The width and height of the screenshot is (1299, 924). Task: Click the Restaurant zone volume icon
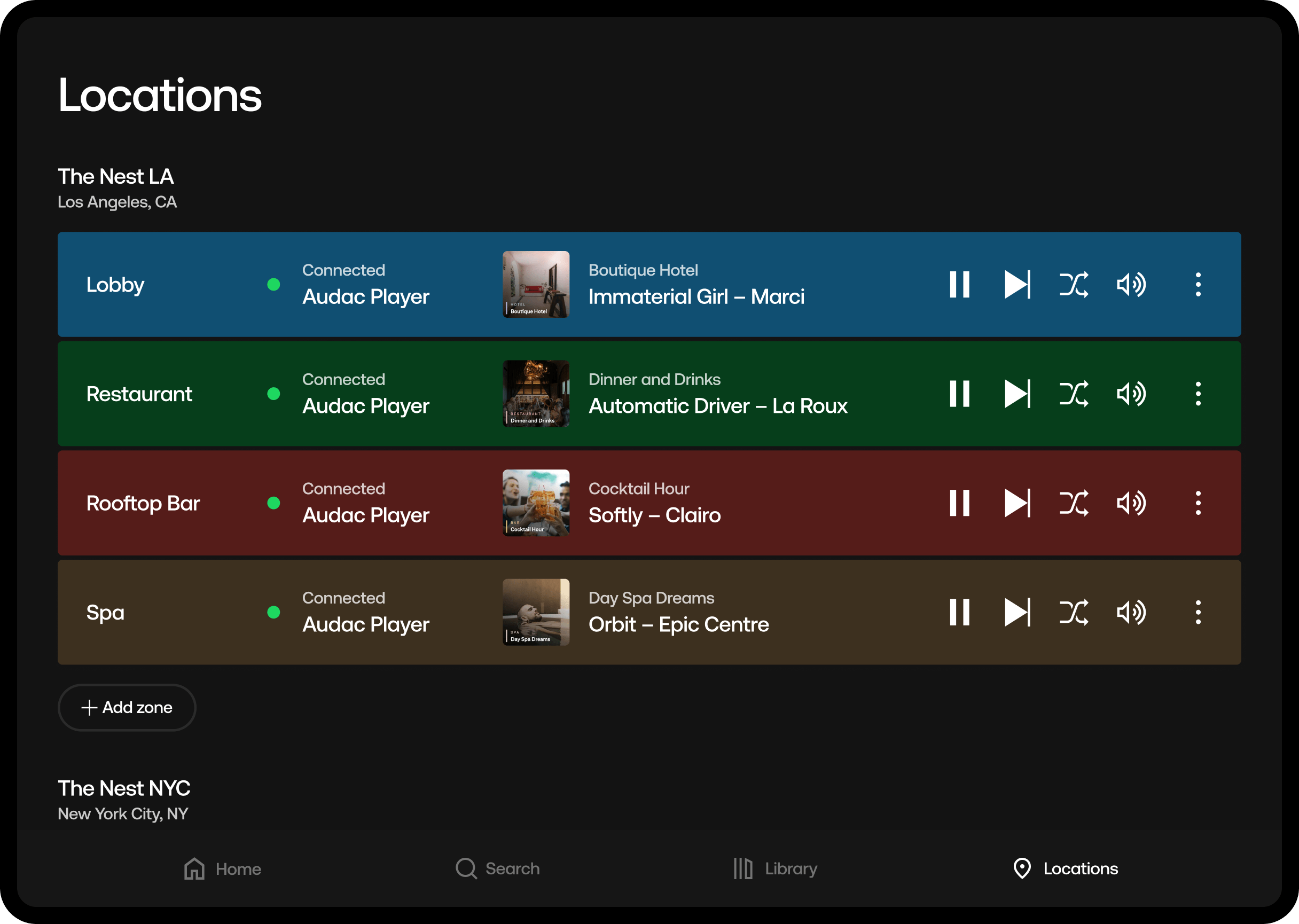(x=1131, y=394)
